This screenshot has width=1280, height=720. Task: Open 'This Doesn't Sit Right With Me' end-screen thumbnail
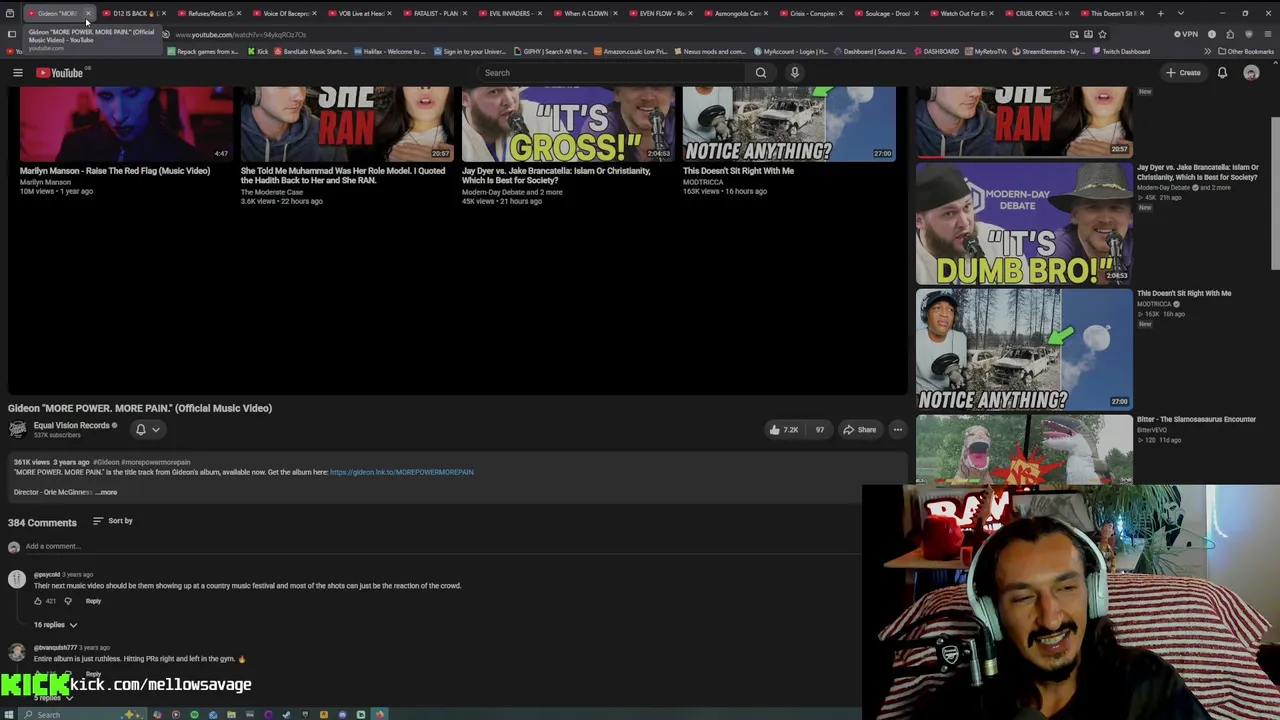coord(789,123)
